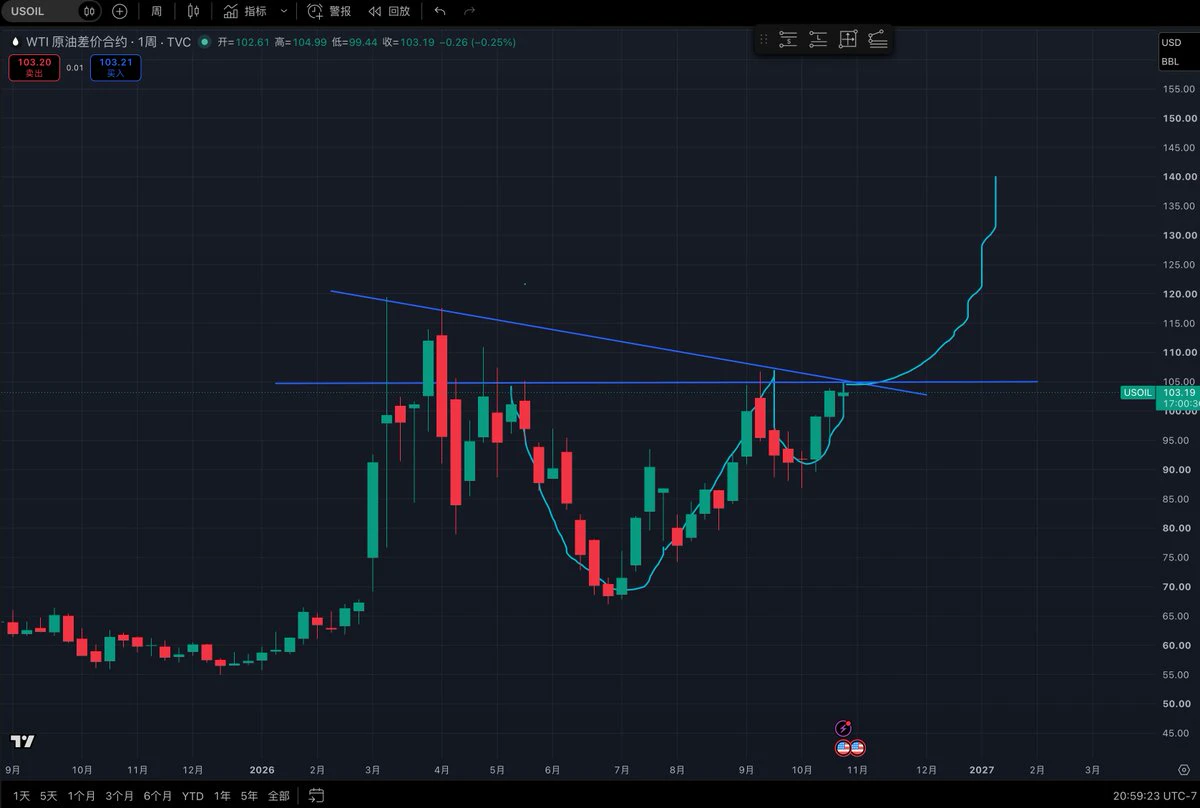Screen dimensions: 1200x808
Task: Select the price range measuring tool
Action: (x=848, y=40)
